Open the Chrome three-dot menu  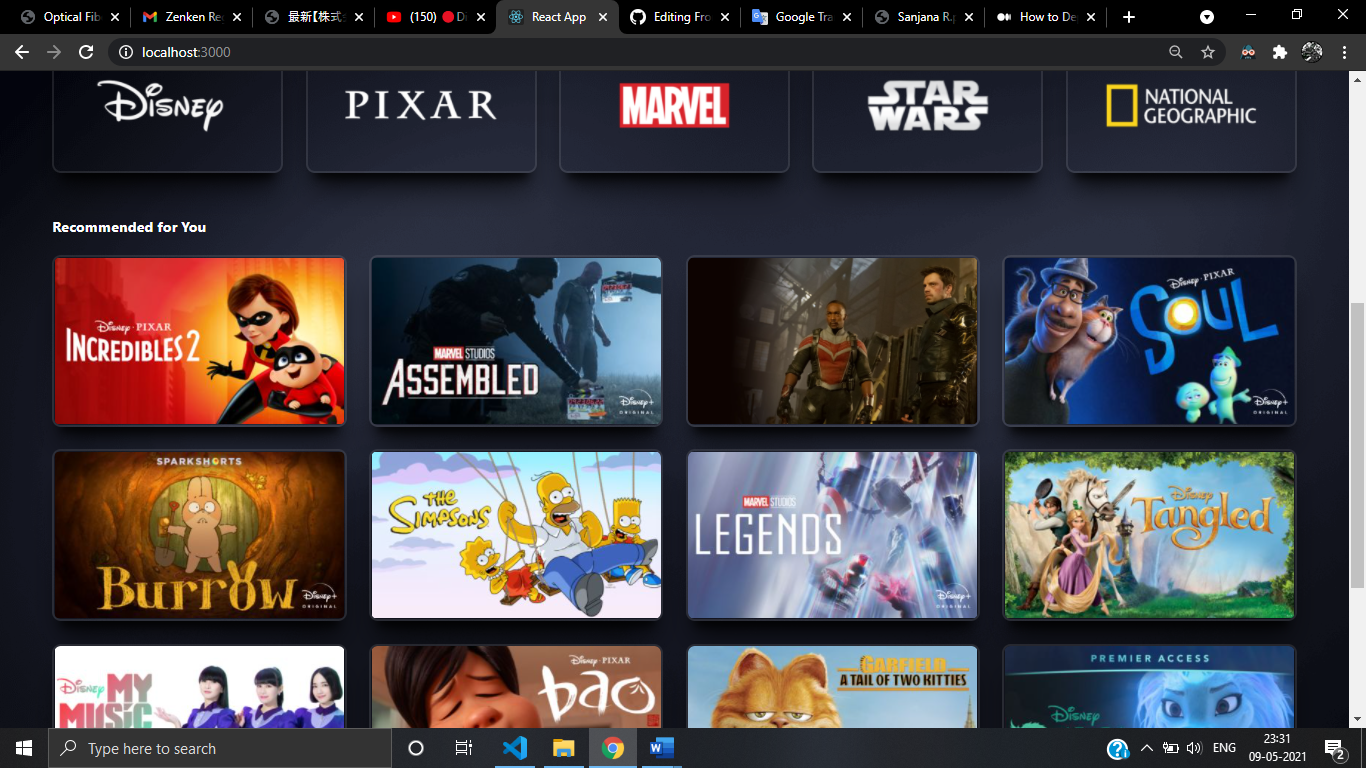pos(1344,53)
